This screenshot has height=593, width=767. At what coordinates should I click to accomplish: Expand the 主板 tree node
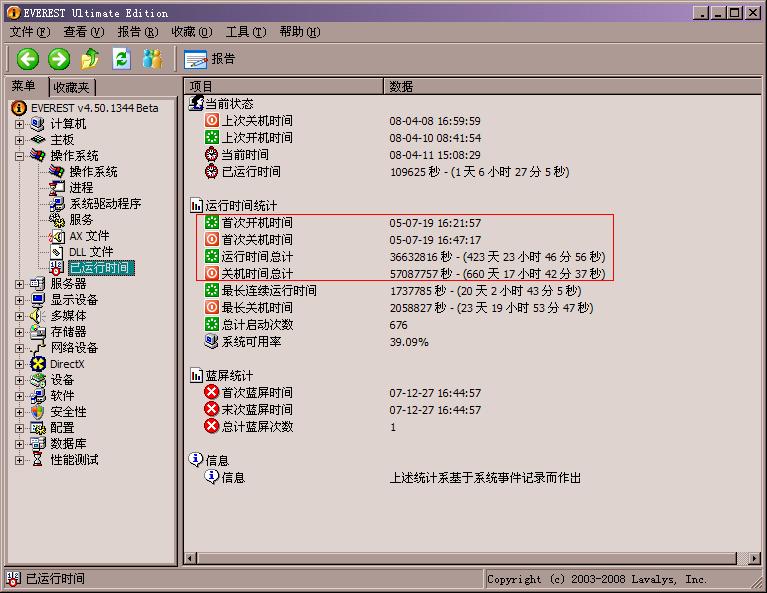19,140
